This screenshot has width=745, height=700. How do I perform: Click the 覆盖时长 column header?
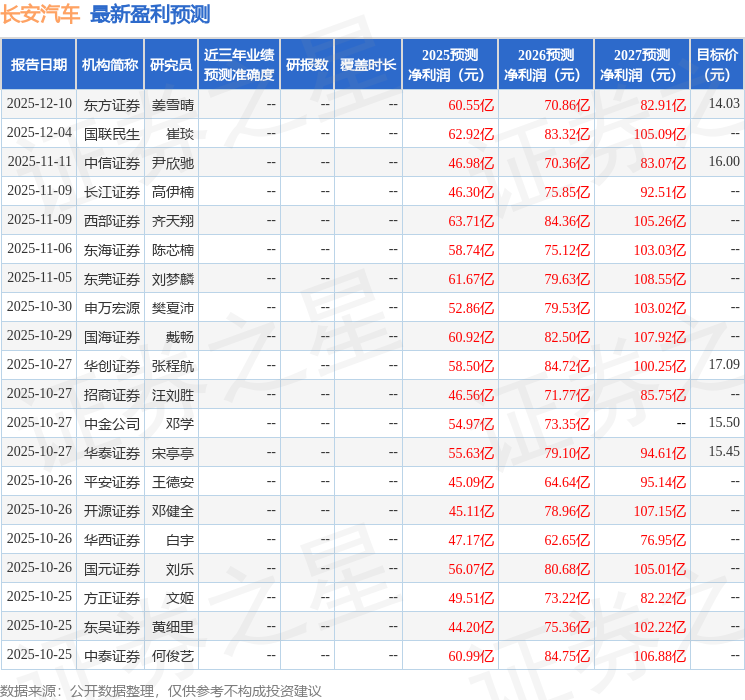(367, 65)
